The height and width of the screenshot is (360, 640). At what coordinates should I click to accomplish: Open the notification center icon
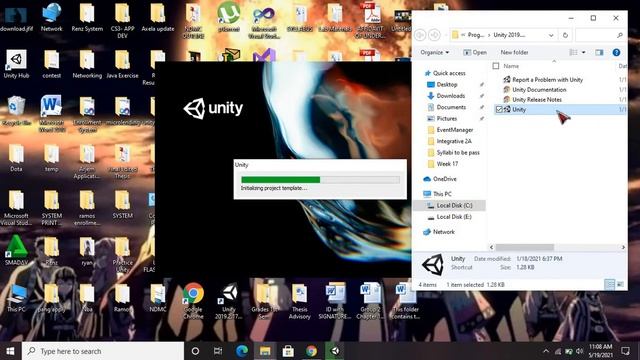pos(625,351)
